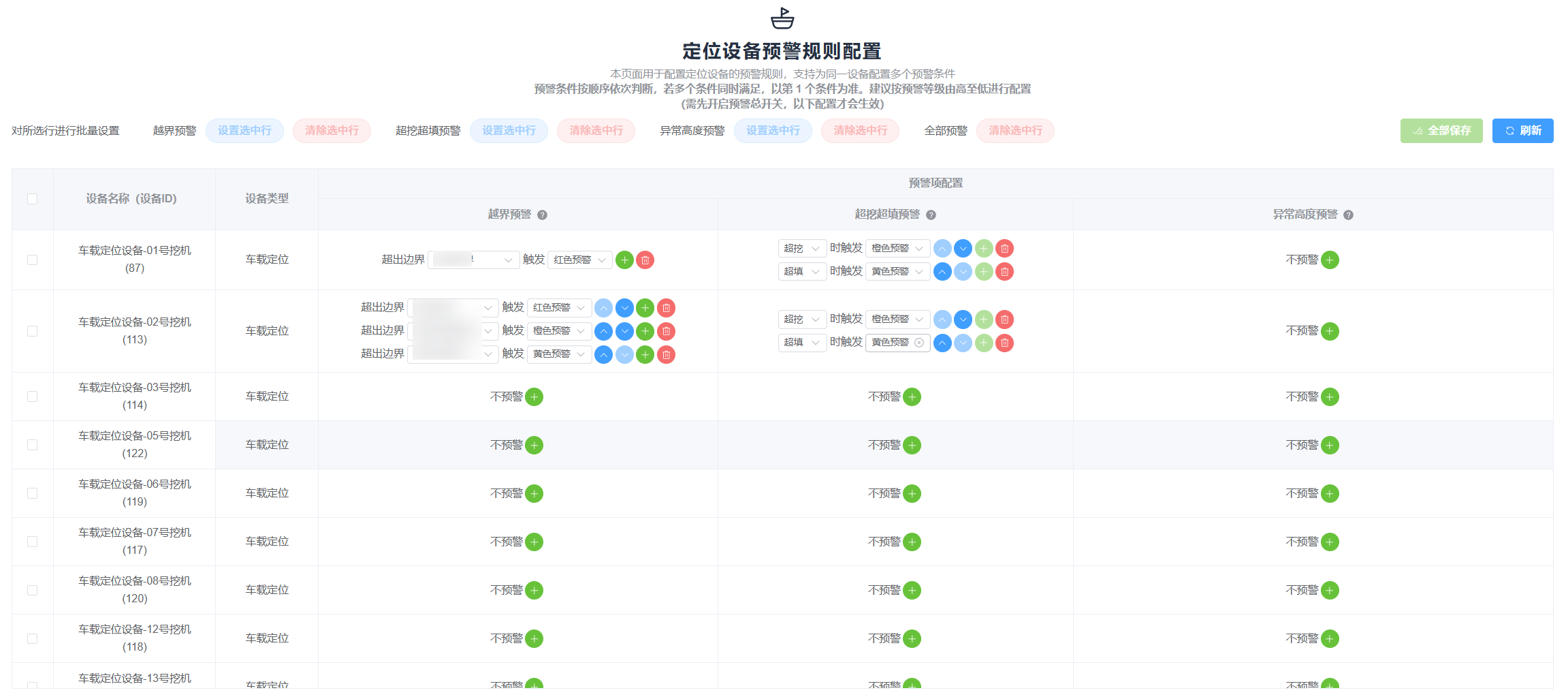The height and width of the screenshot is (699, 1568).
Task: Delete 黄色预警 boundary rule of 02号挖机
Action: [x=667, y=355]
